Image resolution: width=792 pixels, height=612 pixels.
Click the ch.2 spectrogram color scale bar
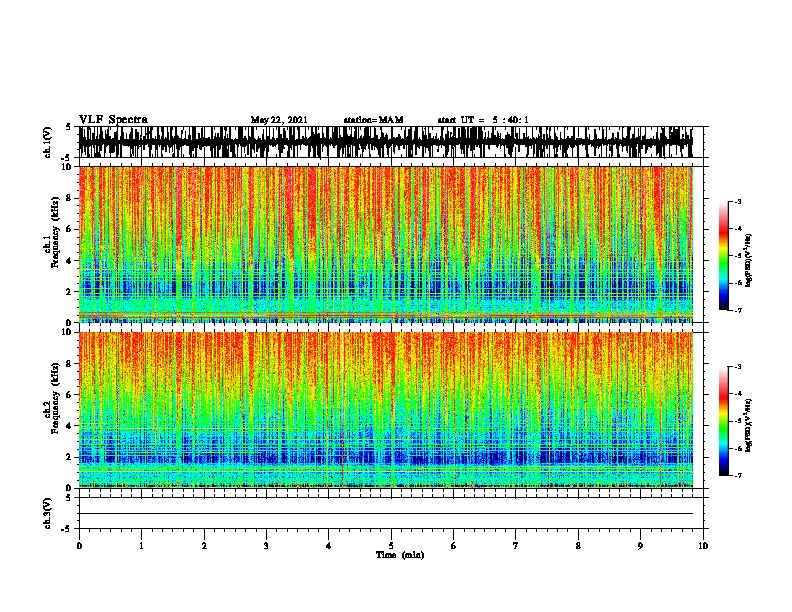point(724,421)
